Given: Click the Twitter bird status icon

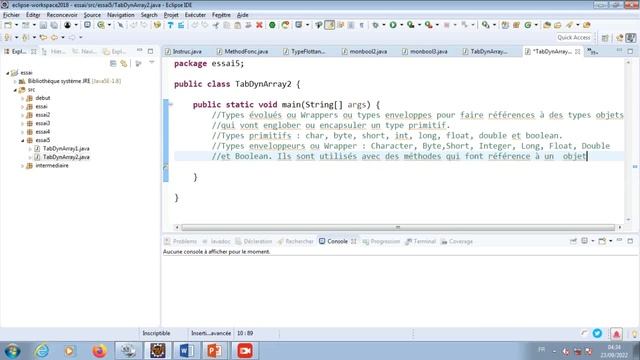Looking at the screenshot, I should click(597, 333).
